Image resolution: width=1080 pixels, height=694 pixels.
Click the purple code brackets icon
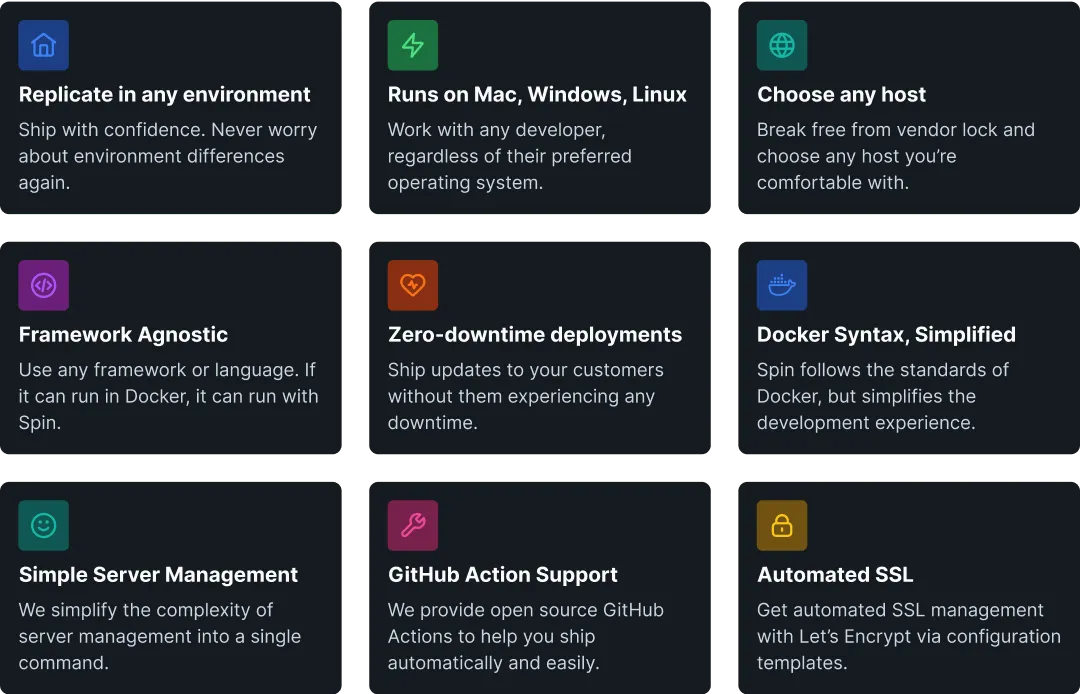point(43,285)
